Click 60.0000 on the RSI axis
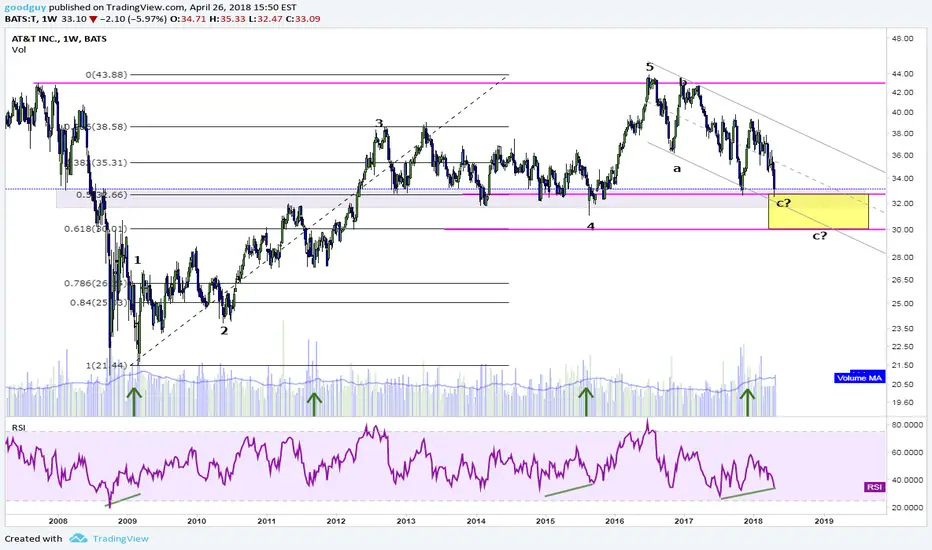 (907, 452)
